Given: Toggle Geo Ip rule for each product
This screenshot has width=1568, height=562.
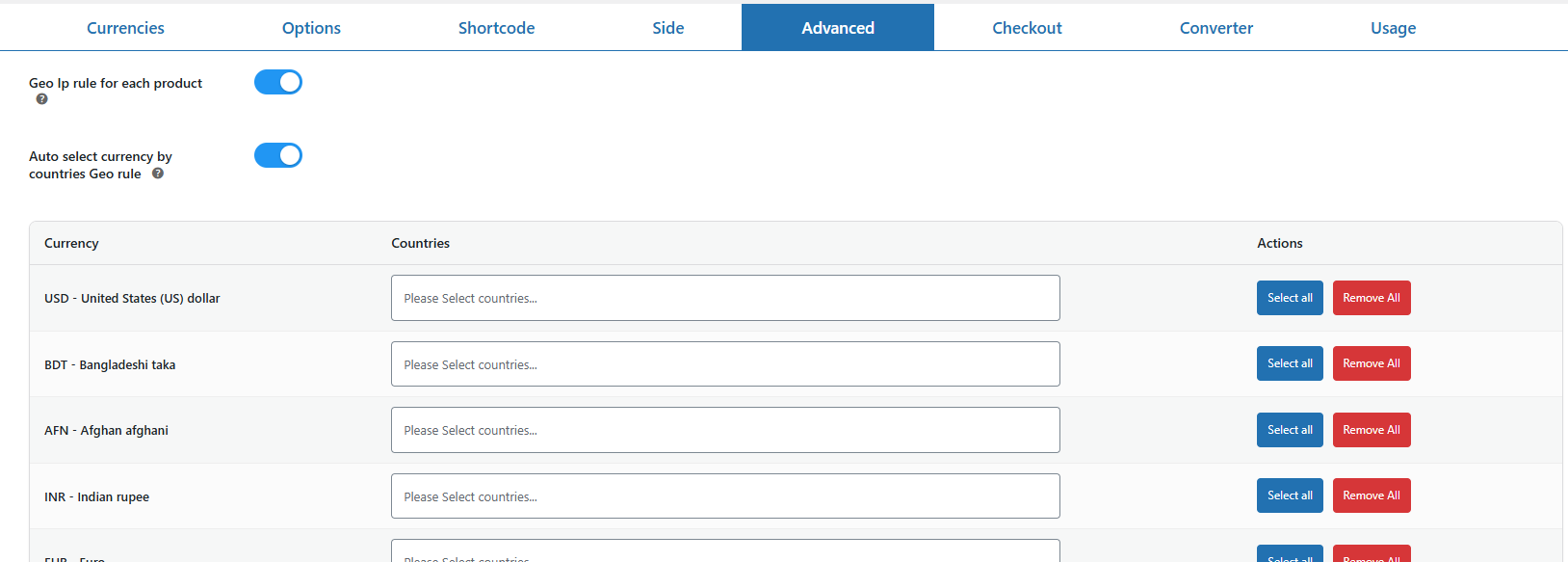Looking at the screenshot, I should [x=278, y=83].
